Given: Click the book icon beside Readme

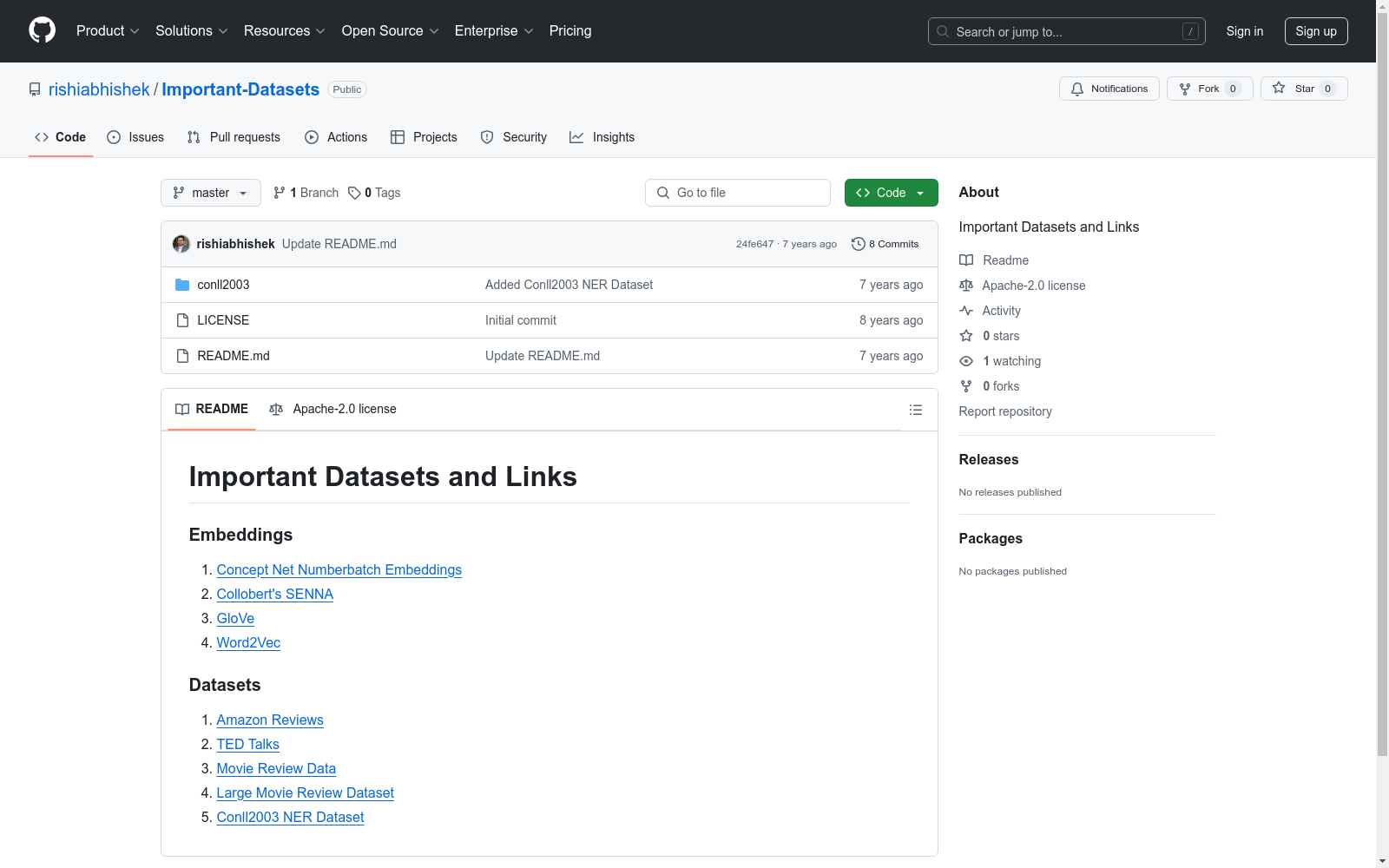Looking at the screenshot, I should click(966, 260).
